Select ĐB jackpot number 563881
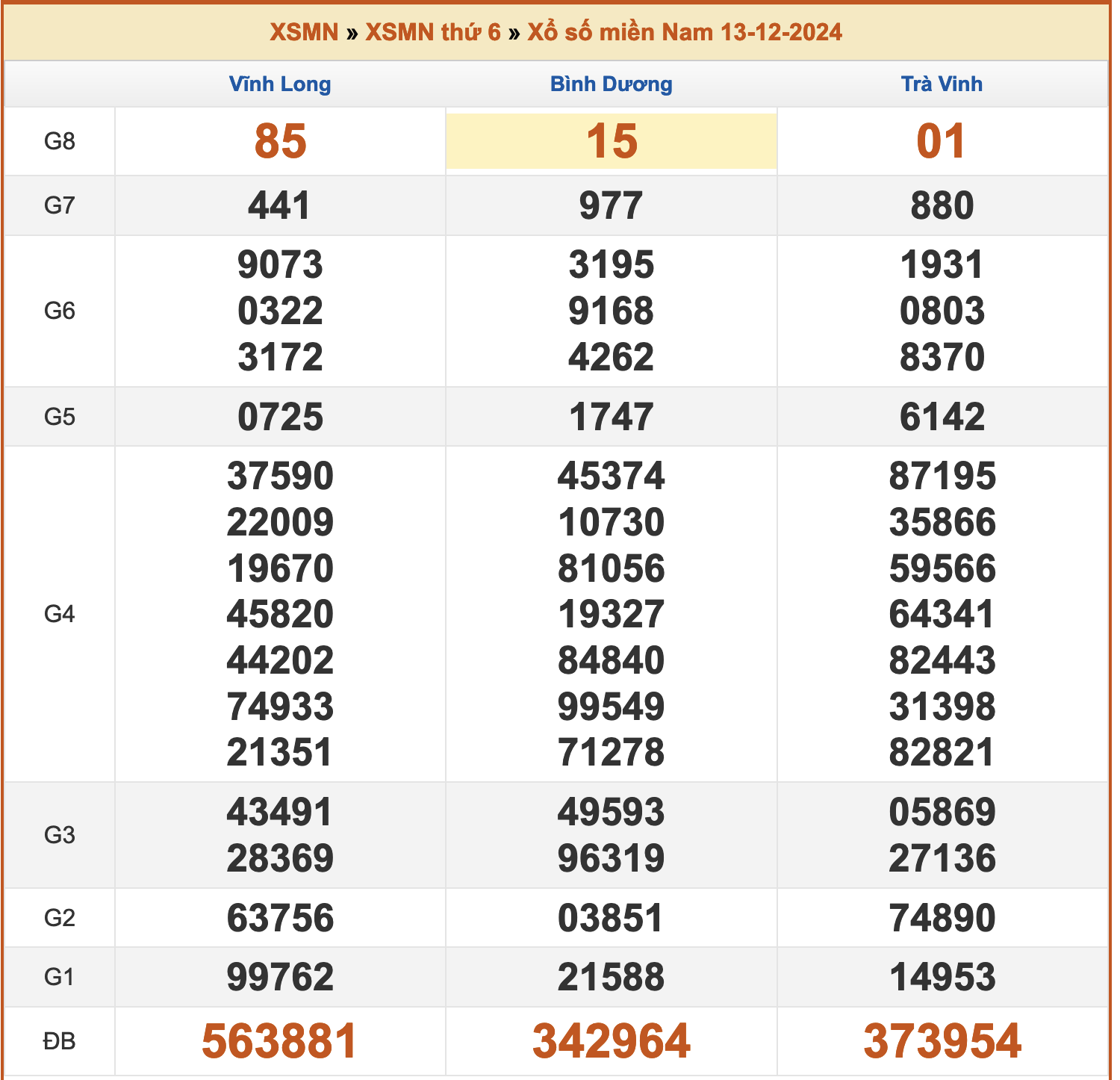Viewport: 1120px width, 1080px height. 280,1041
